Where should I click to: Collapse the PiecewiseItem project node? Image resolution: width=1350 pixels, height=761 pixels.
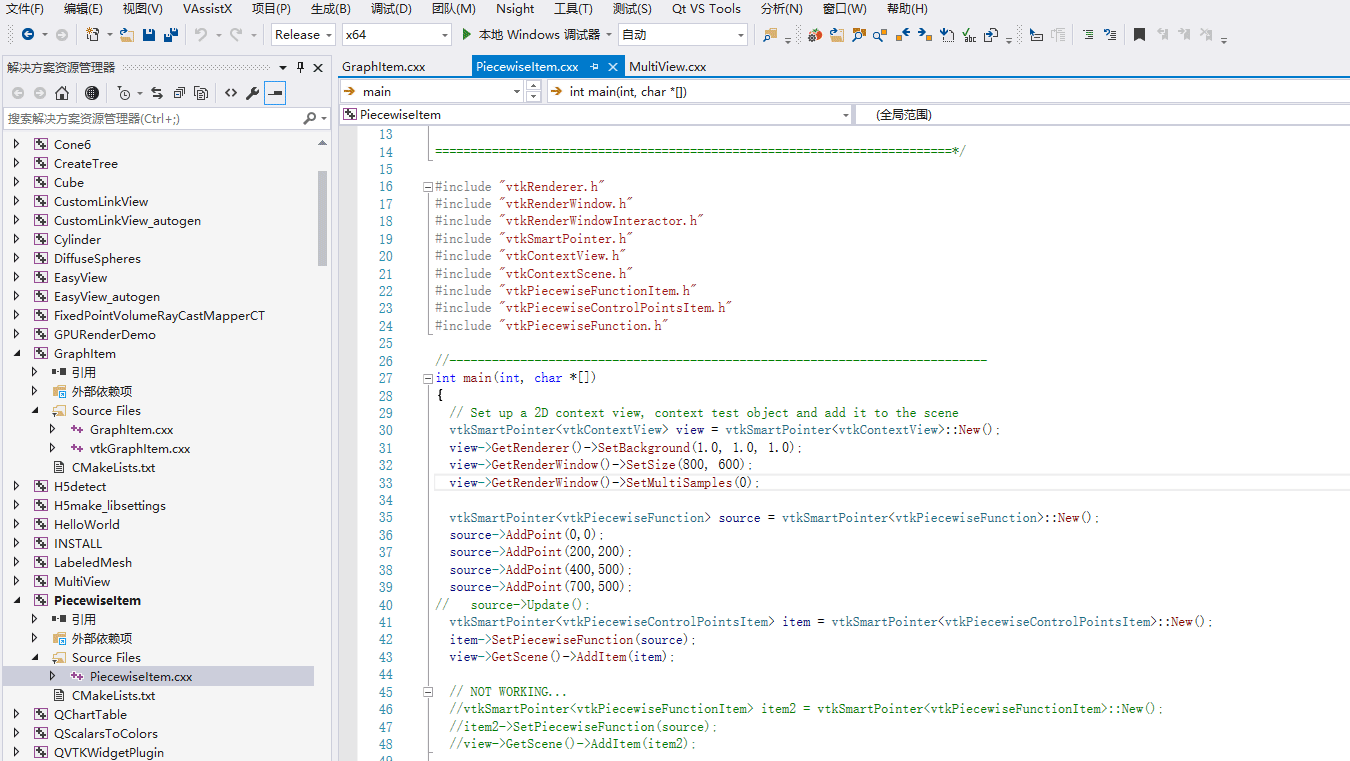point(16,601)
